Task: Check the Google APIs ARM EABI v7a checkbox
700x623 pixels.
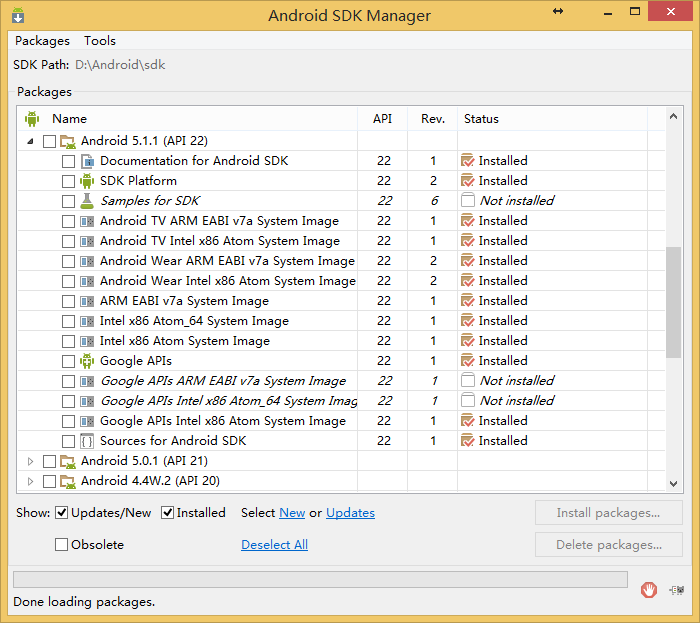Action: tap(68, 382)
